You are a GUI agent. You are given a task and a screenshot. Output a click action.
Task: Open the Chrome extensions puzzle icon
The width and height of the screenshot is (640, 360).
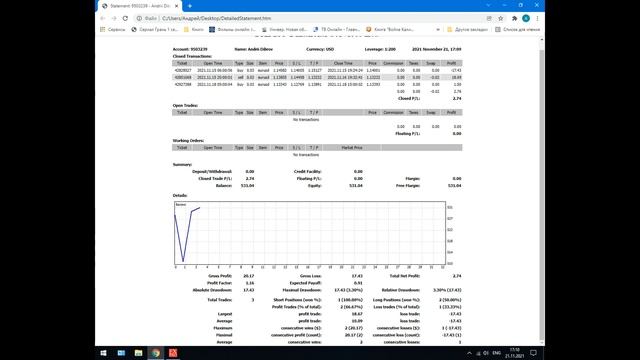(x=514, y=18)
